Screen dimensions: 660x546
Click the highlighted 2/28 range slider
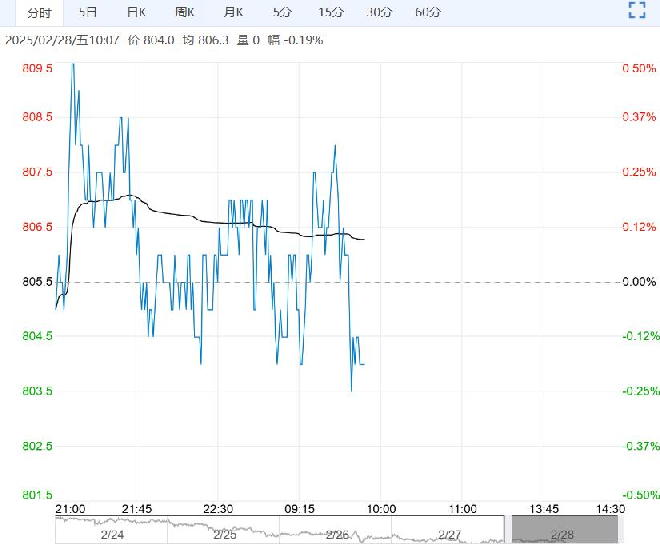(564, 530)
